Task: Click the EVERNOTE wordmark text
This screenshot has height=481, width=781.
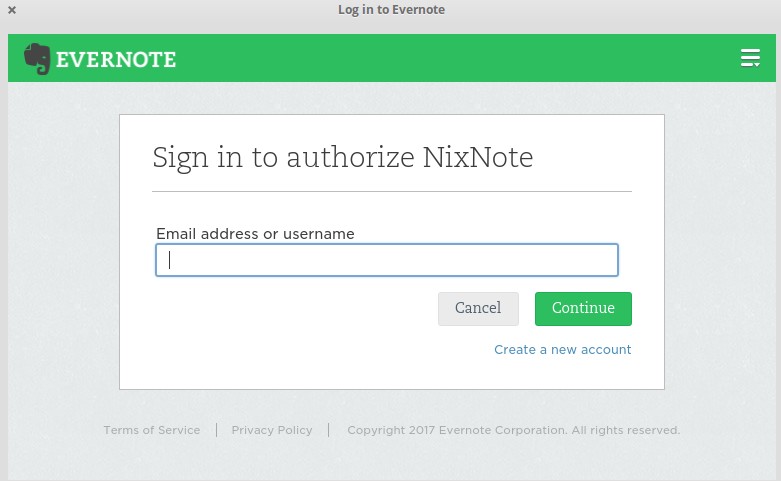Action: (x=116, y=60)
